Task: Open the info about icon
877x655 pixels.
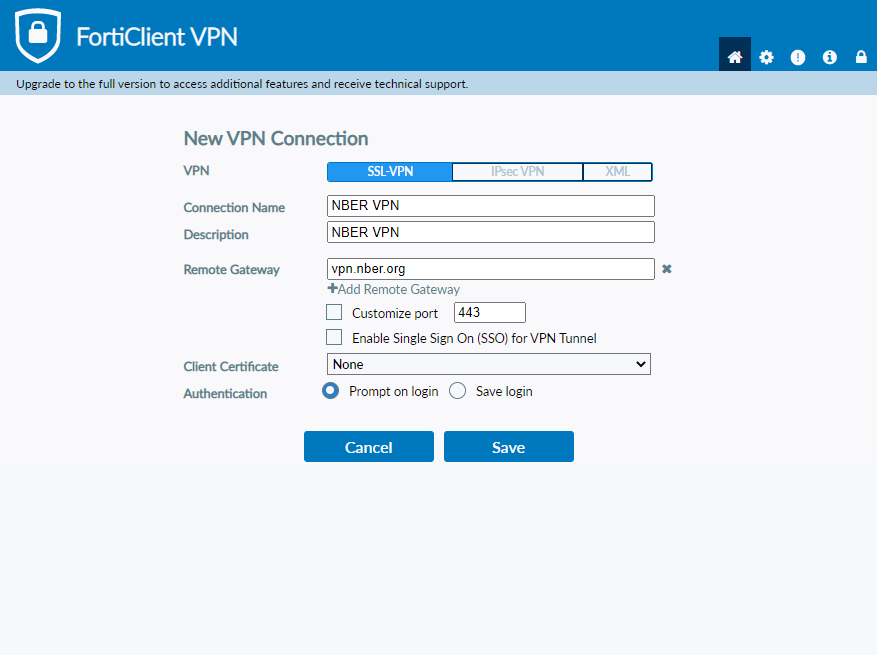Action: tap(829, 57)
